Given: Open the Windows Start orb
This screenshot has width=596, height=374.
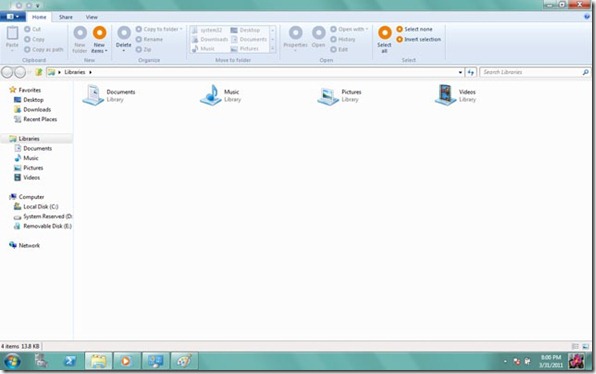Looking at the screenshot, I should tap(12, 361).
